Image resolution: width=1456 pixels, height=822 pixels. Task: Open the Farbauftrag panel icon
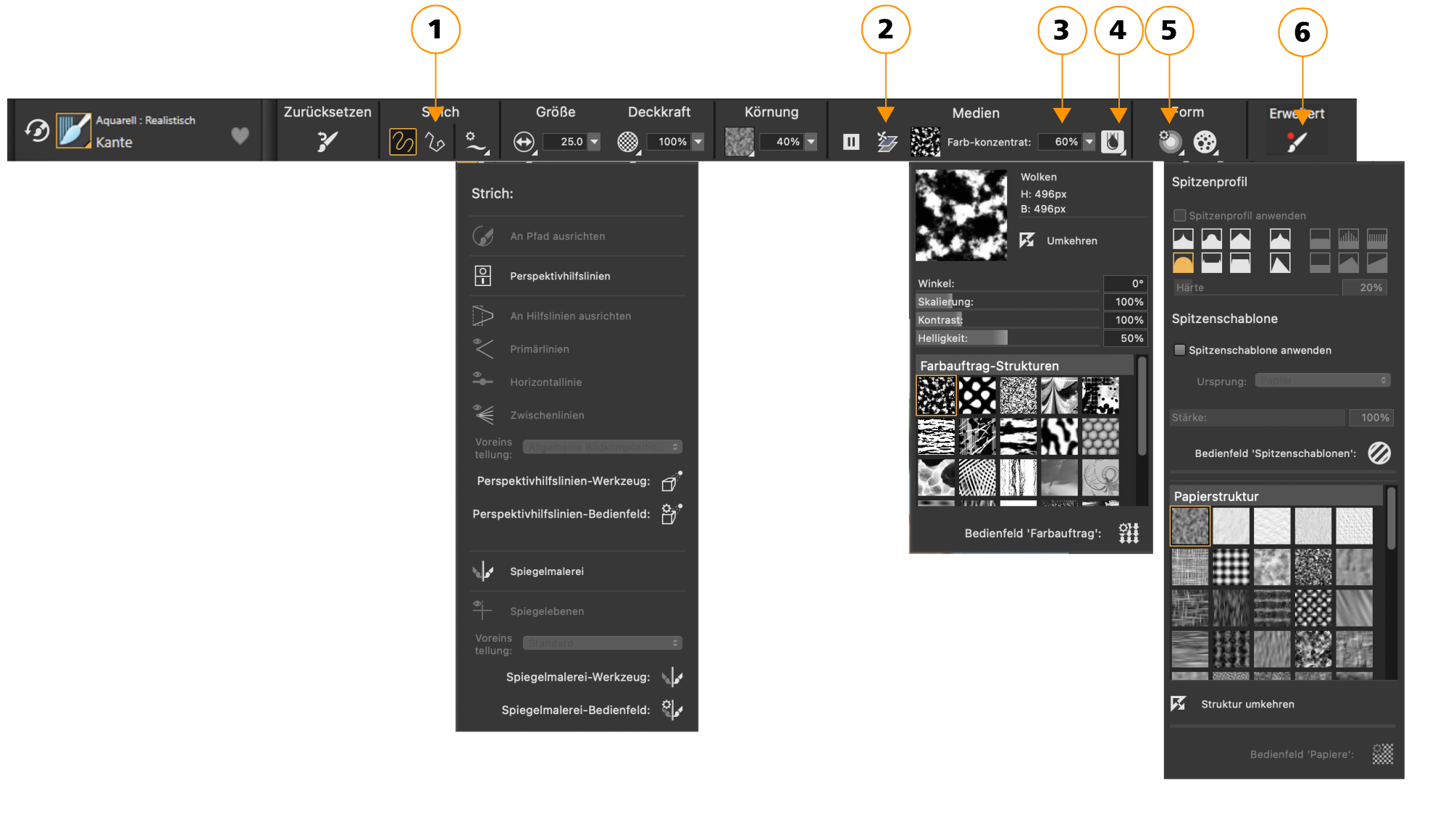1129,534
